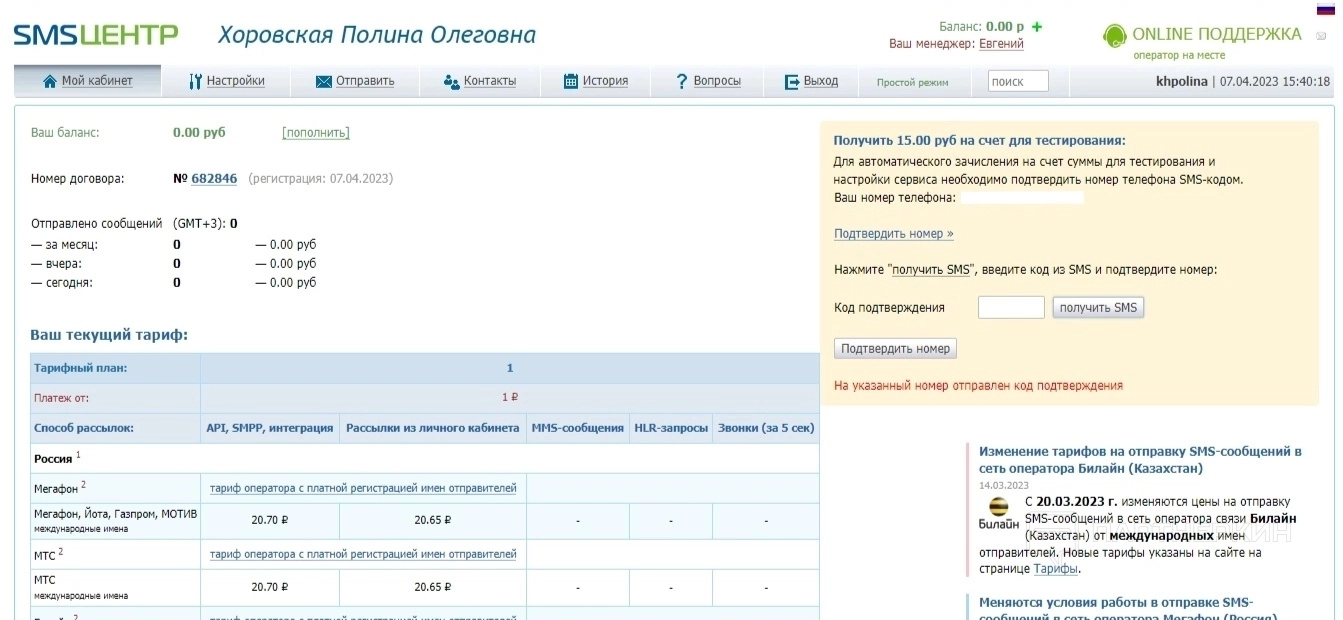Click the Билайн logo in the news item
This screenshot has height=620, width=1343.
point(998,513)
